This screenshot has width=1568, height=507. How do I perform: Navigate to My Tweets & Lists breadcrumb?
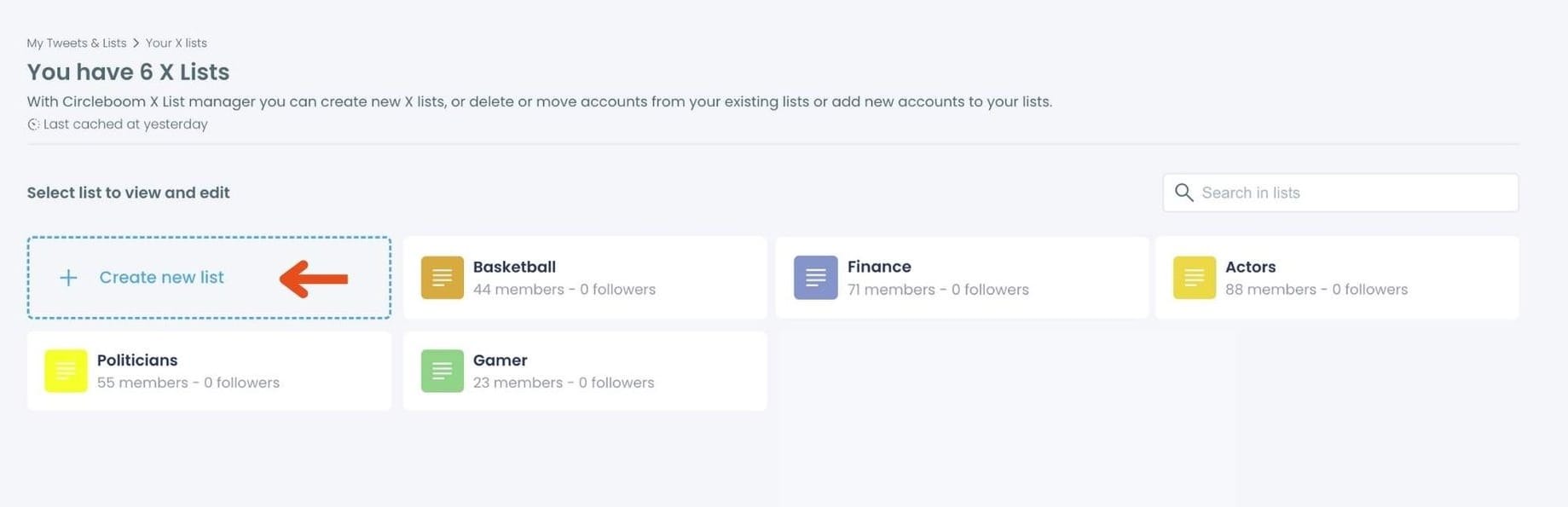pos(76,42)
